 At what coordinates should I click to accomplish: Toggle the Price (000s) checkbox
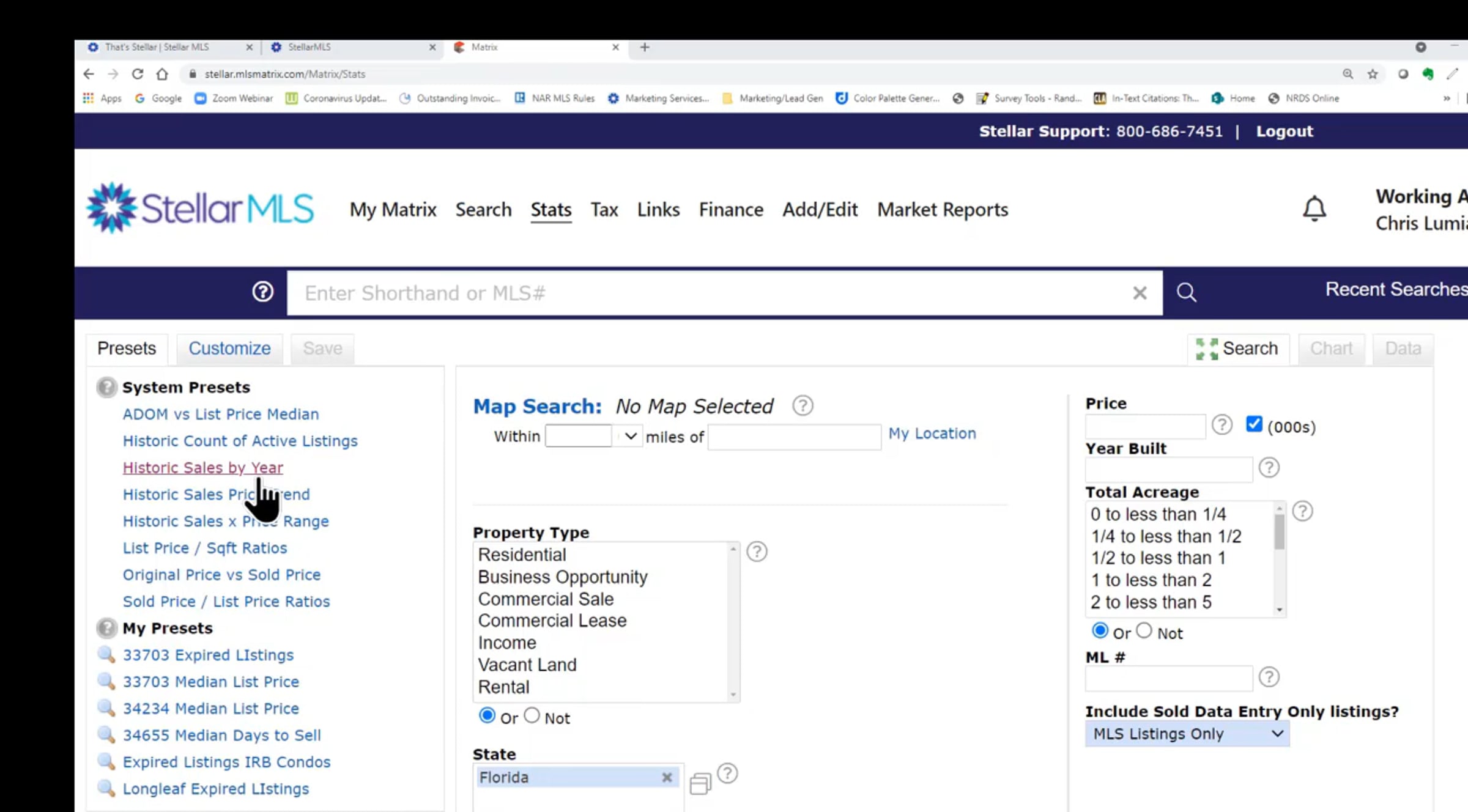click(1254, 424)
